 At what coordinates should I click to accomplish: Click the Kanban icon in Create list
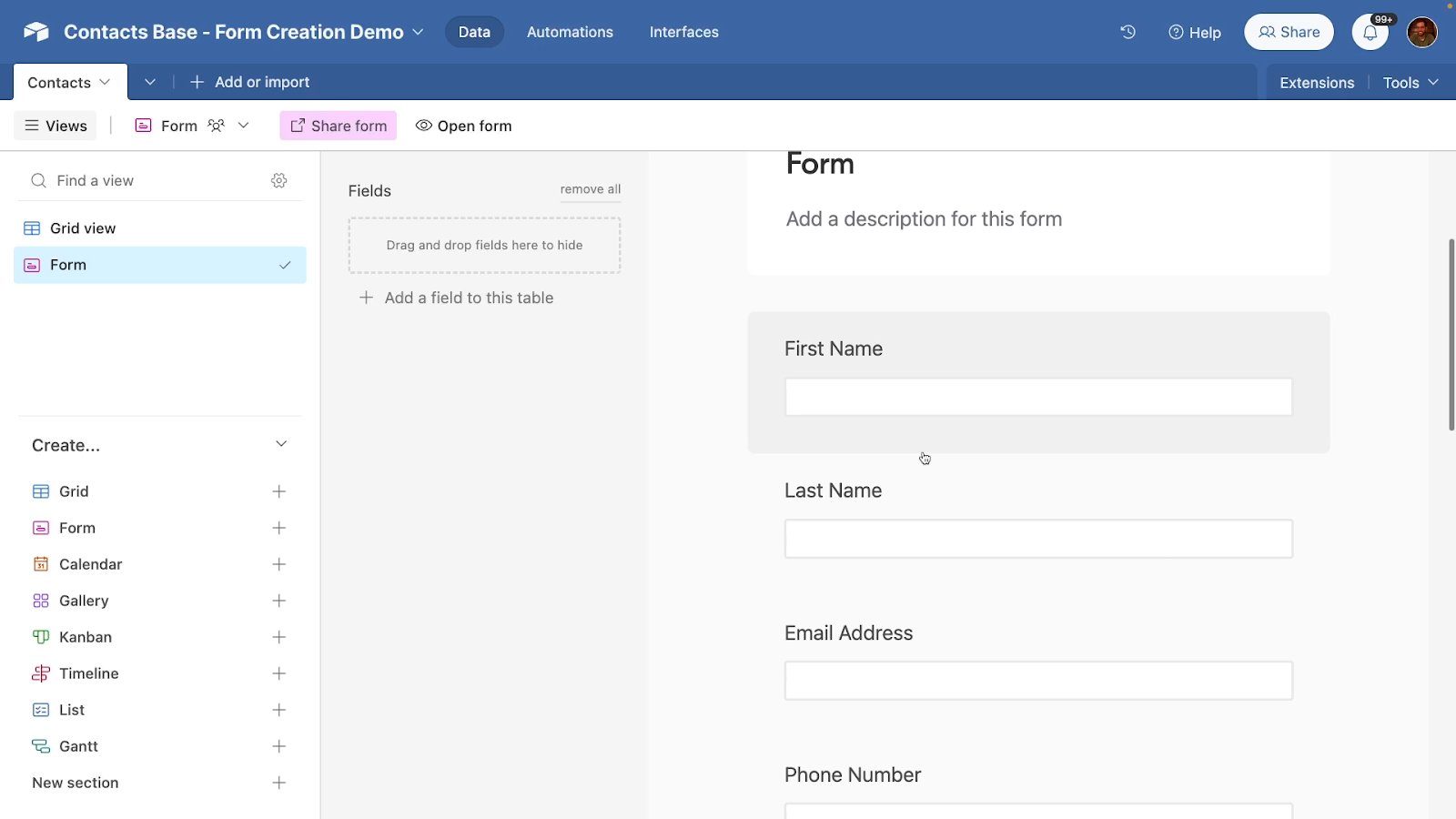coord(41,637)
